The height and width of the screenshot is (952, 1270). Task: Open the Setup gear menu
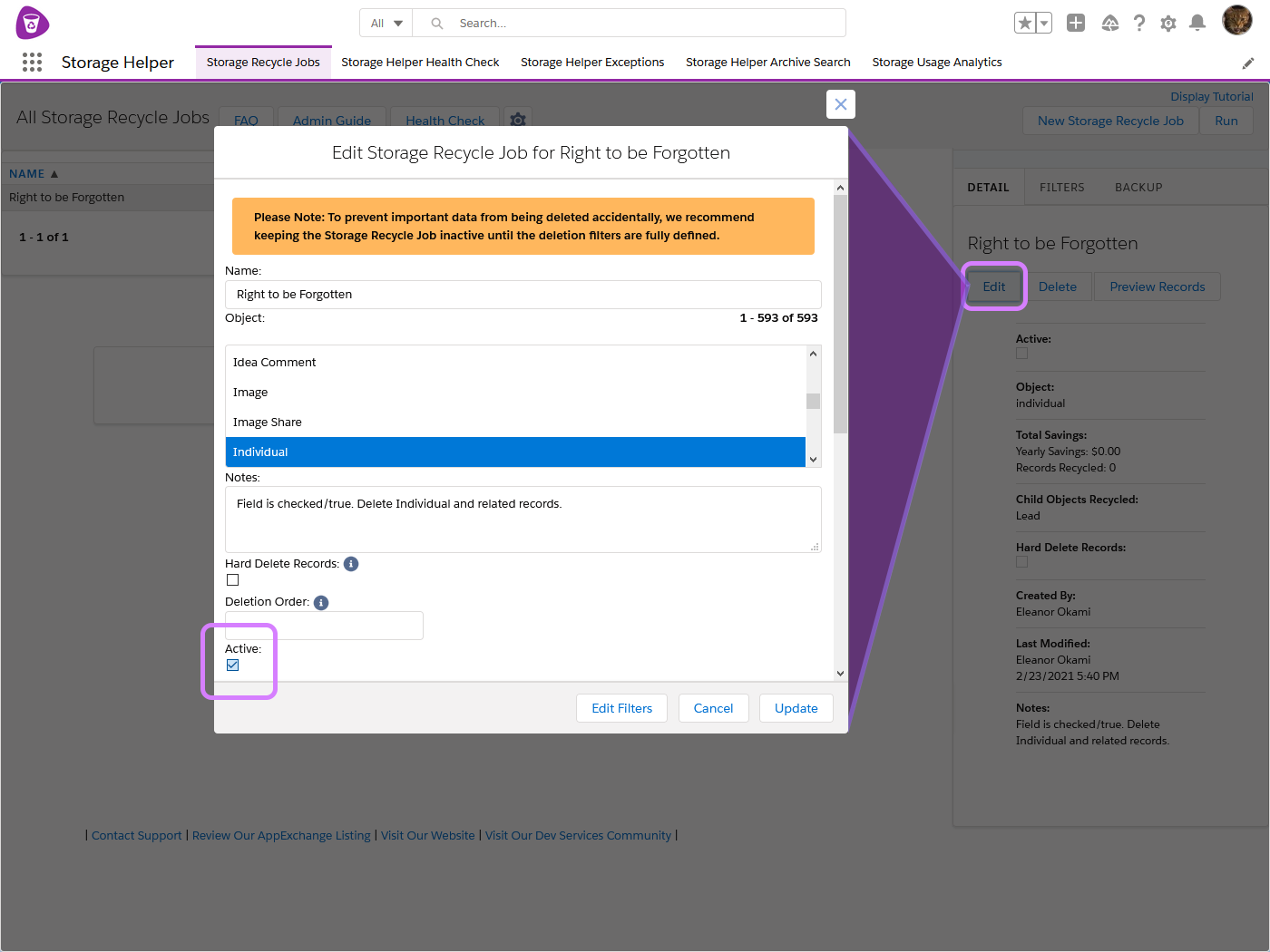coord(1168,23)
